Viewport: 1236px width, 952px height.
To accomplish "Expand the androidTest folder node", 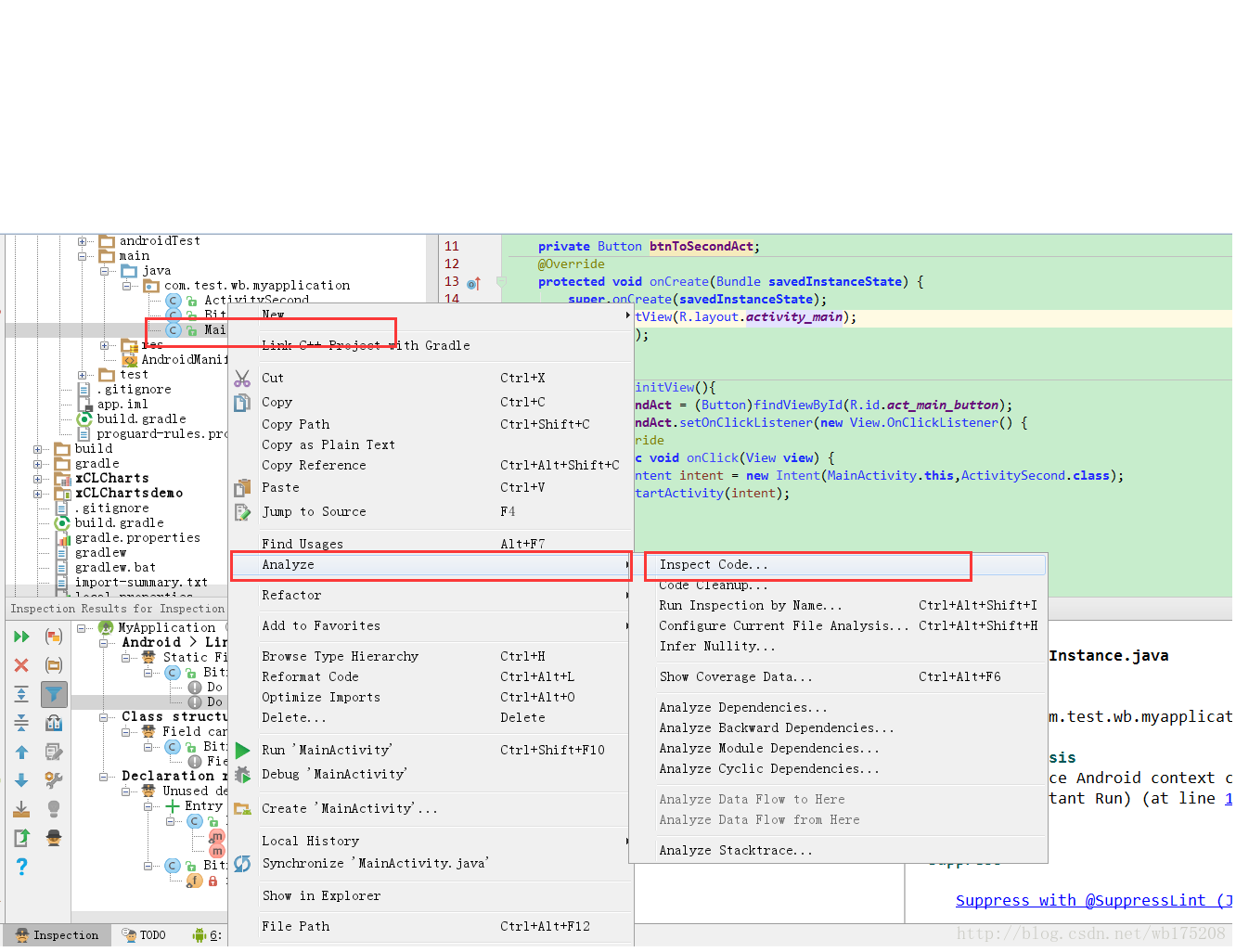I will click(x=83, y=241).
